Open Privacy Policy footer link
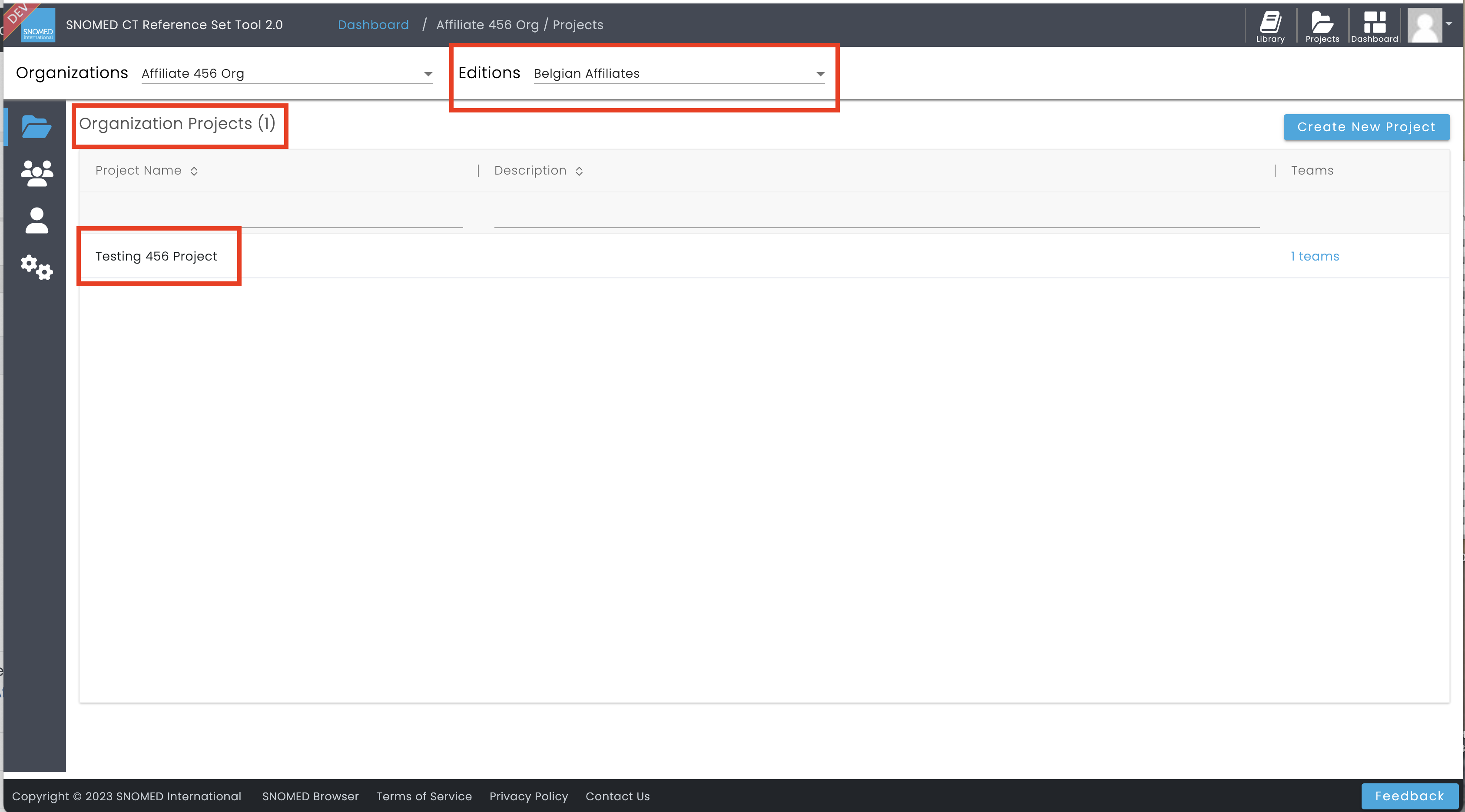The height and width of the screenshot is (812, 1465). coord(528,796)
